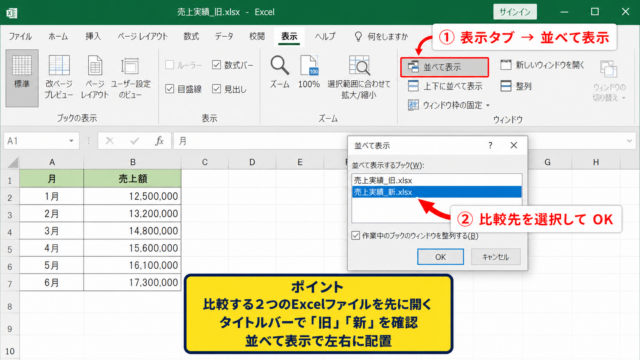This screenshot has width=640, height=360.
Task: Select column A header
Action: click(52, 162)
